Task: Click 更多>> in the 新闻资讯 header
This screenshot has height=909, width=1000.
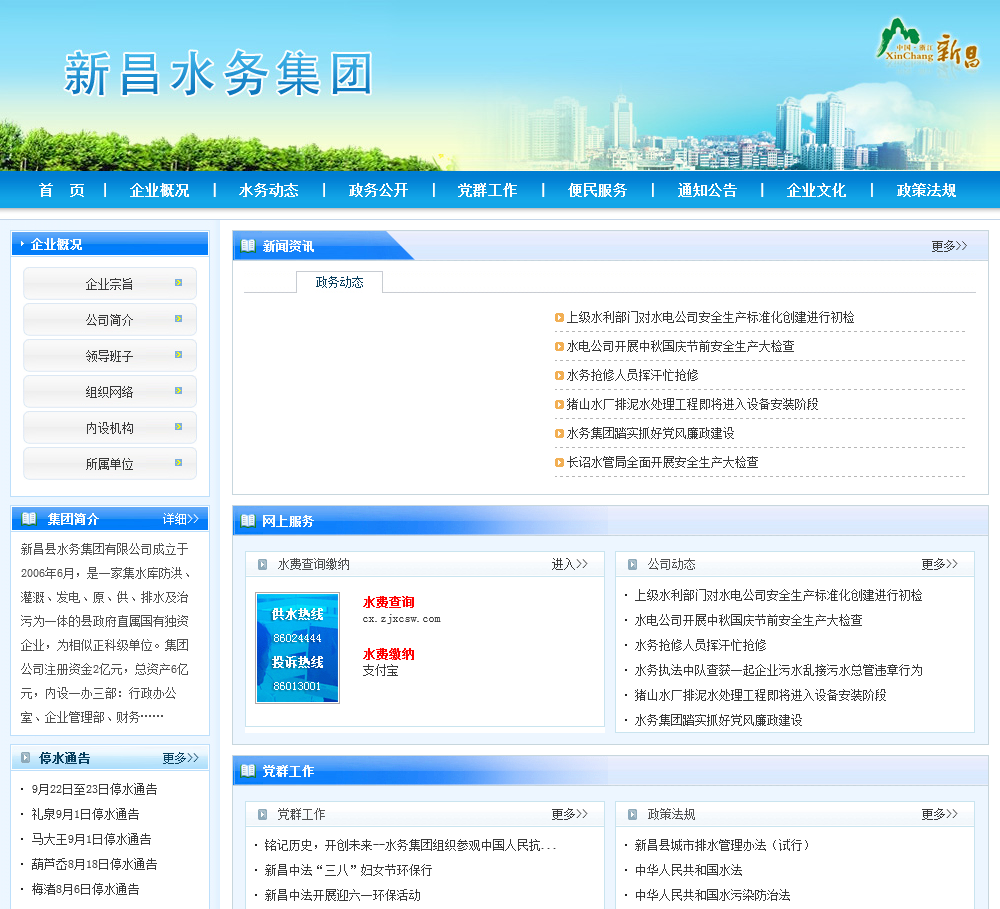Action: click(949, 246)
